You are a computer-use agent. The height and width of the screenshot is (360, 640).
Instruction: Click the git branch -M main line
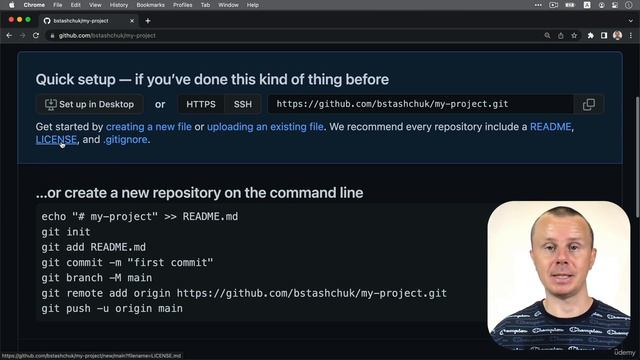97,278
